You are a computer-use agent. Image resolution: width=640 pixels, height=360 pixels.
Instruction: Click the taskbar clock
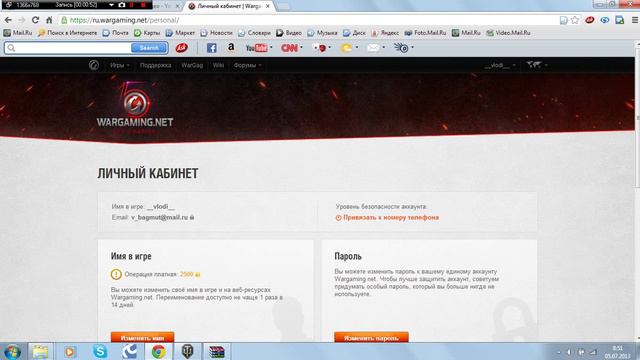tap(617, 352)
